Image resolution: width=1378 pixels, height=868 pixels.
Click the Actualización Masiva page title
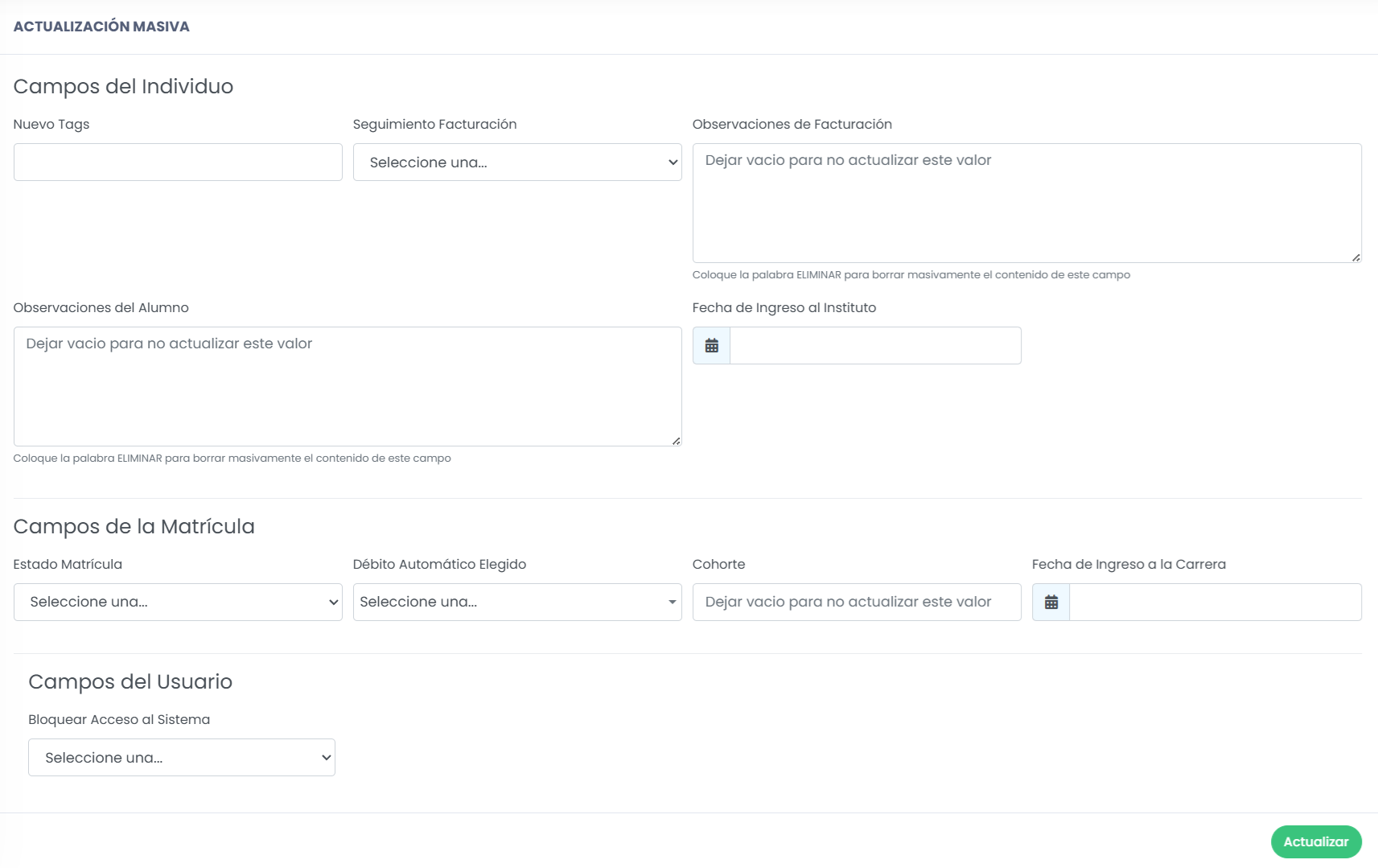click(101, 27)
